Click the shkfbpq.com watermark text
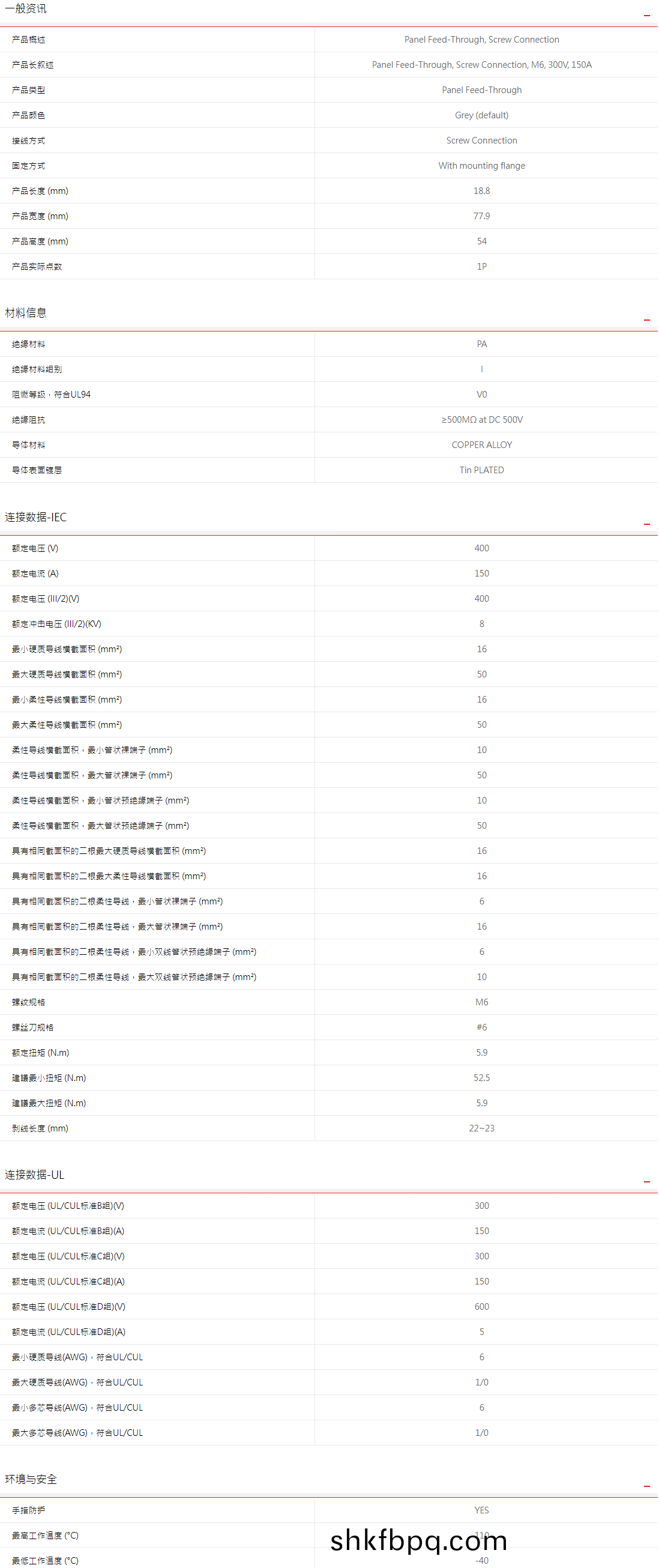The width and height of the screenshot is (659, 1568). click(x=419, y=1540)
